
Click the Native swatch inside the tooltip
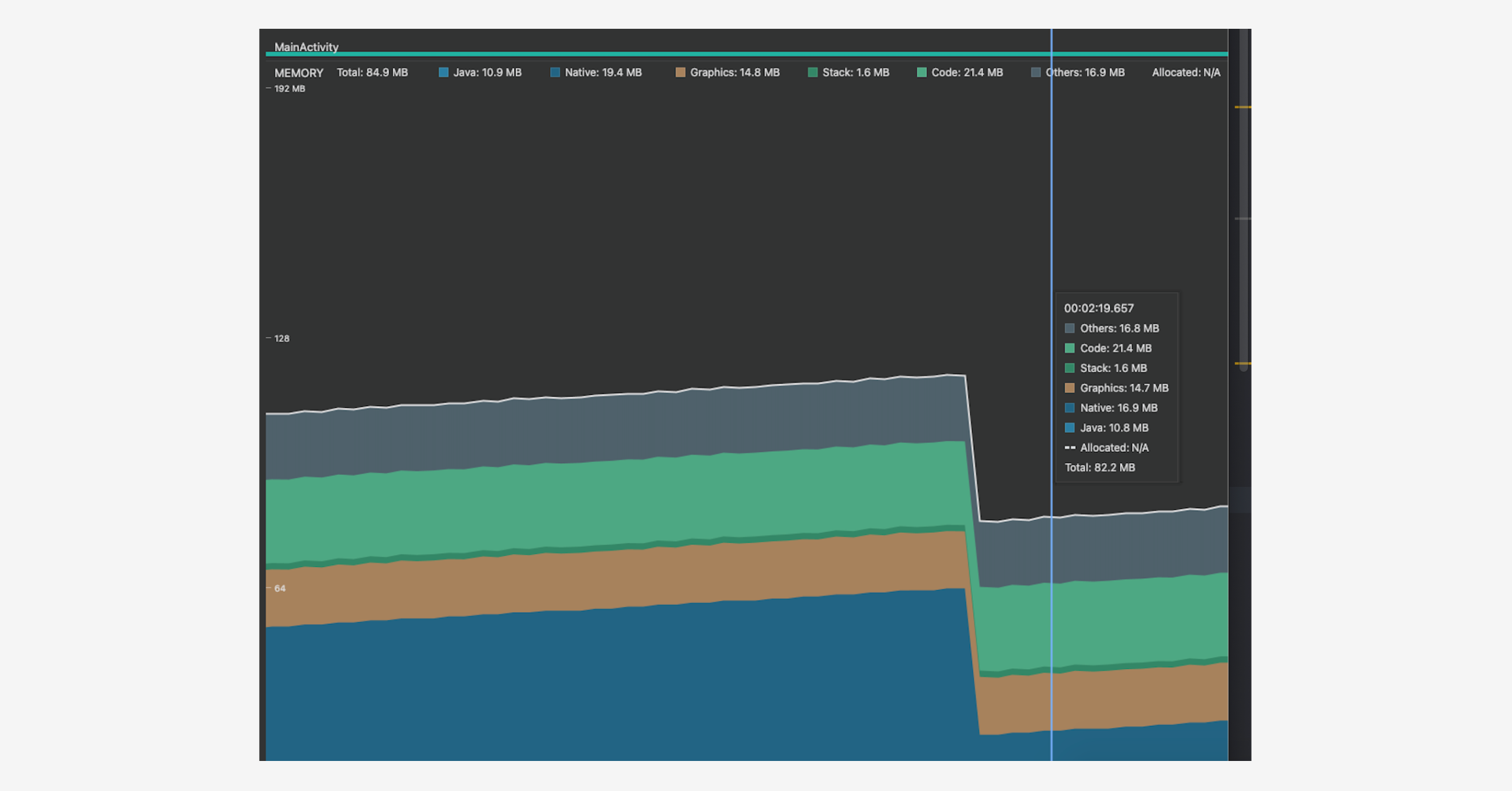[x=1070, y=407]
